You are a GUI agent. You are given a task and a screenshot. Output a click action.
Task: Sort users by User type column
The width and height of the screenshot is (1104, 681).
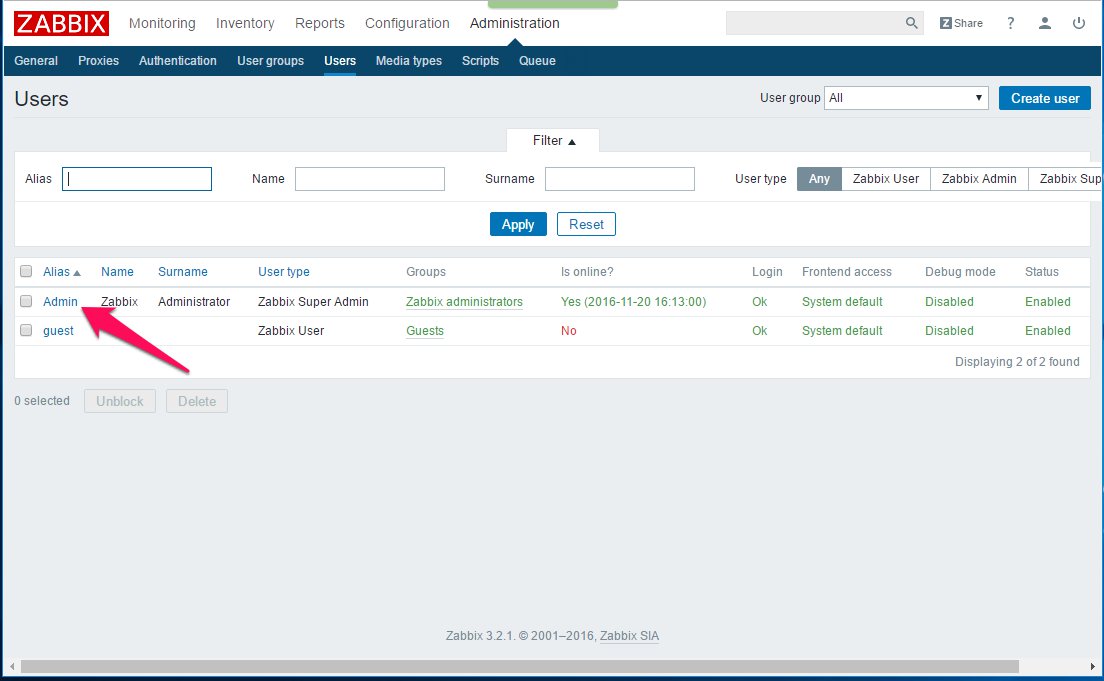point(284,272)
